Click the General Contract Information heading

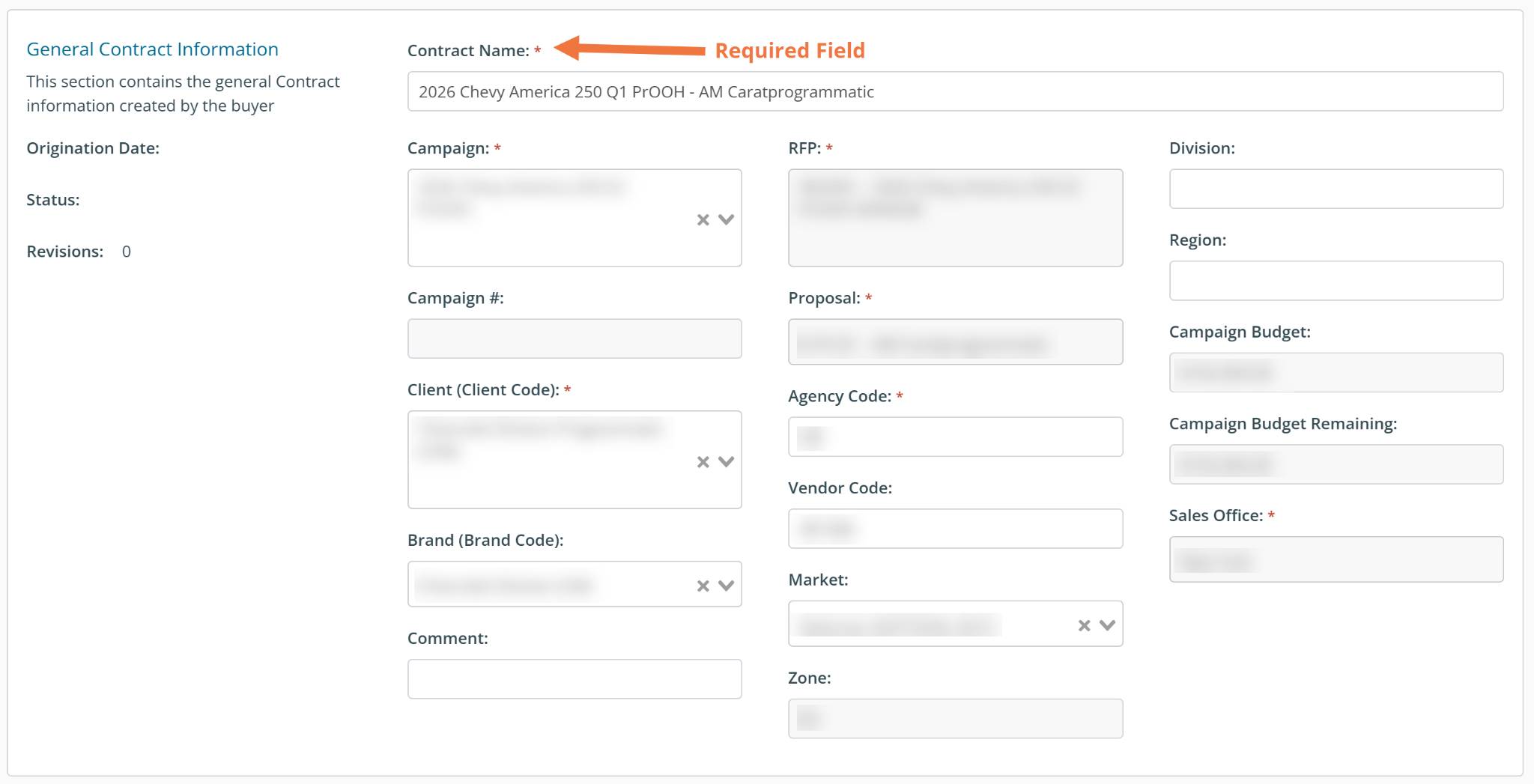(x=152, y=49)
